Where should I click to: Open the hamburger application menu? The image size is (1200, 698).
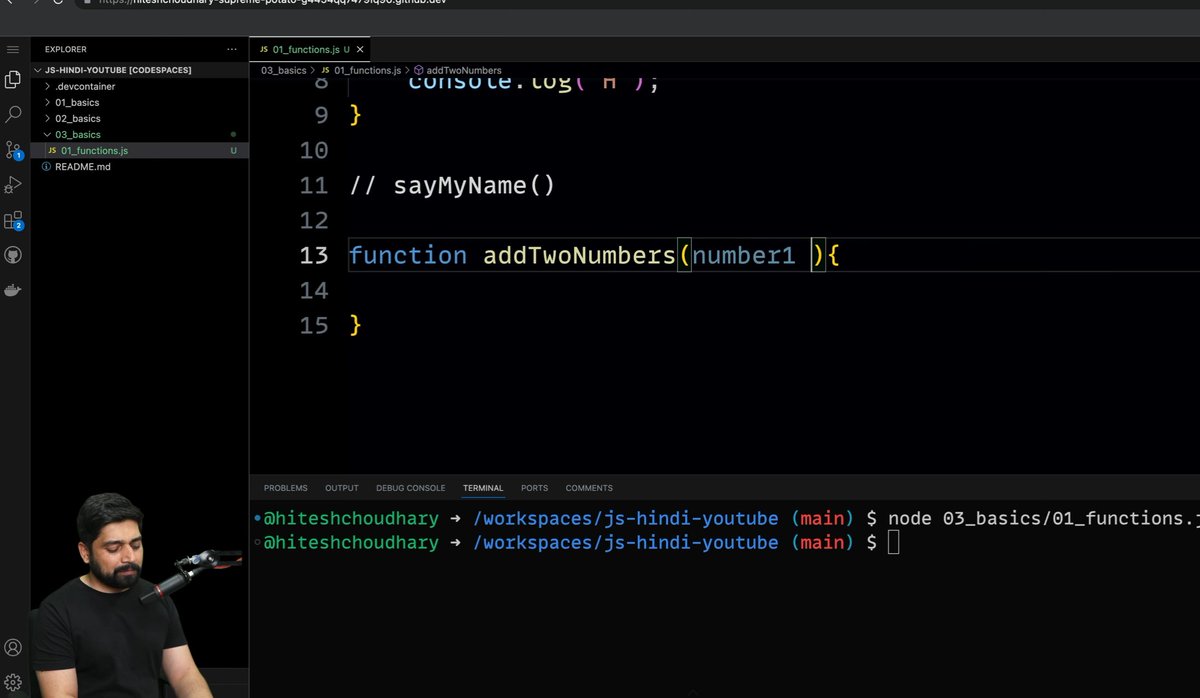13,49
